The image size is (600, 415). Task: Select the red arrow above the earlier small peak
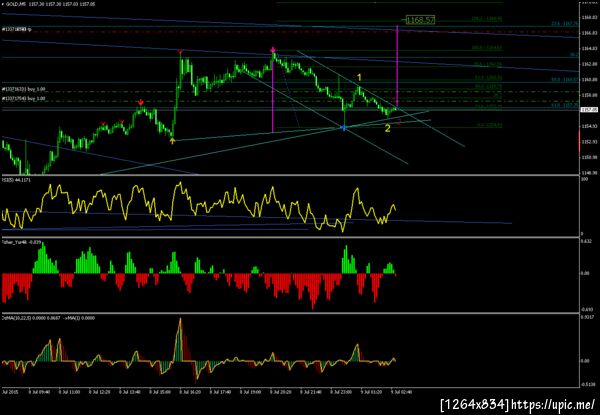click(x=141, y=102)
